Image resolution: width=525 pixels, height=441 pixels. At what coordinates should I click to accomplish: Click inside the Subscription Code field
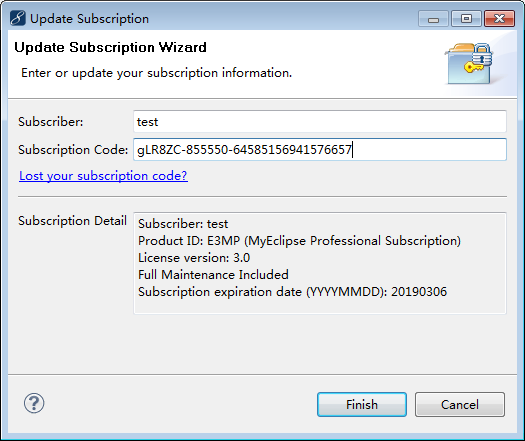click(320, 149)
